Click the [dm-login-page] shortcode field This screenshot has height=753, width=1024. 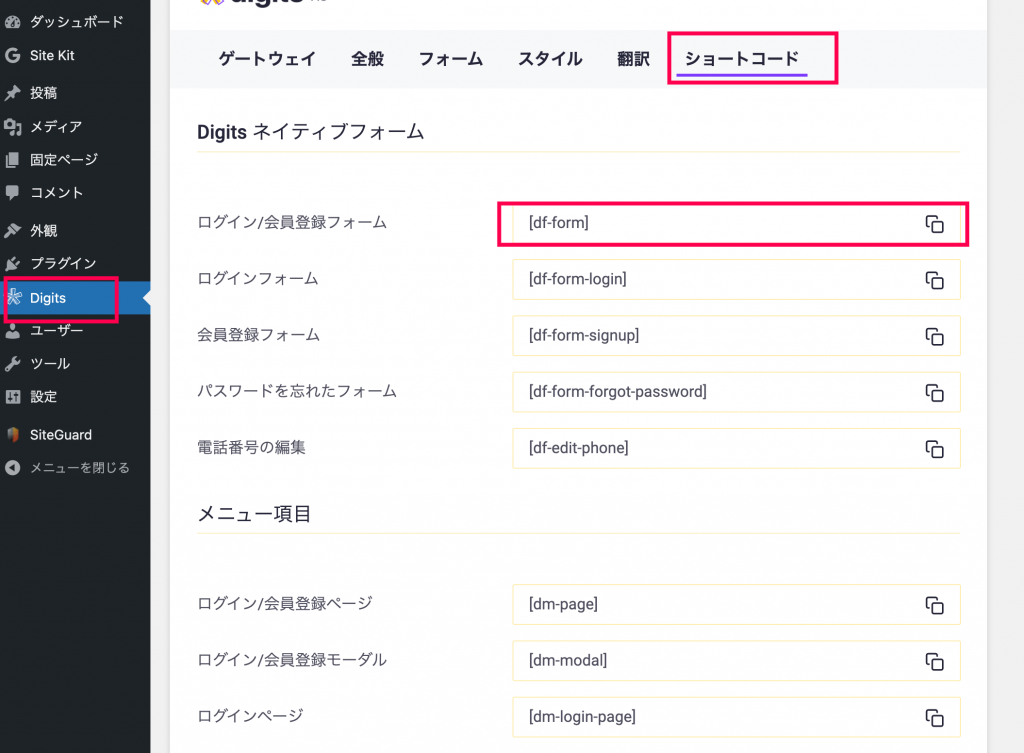click(x=736, y=717)
